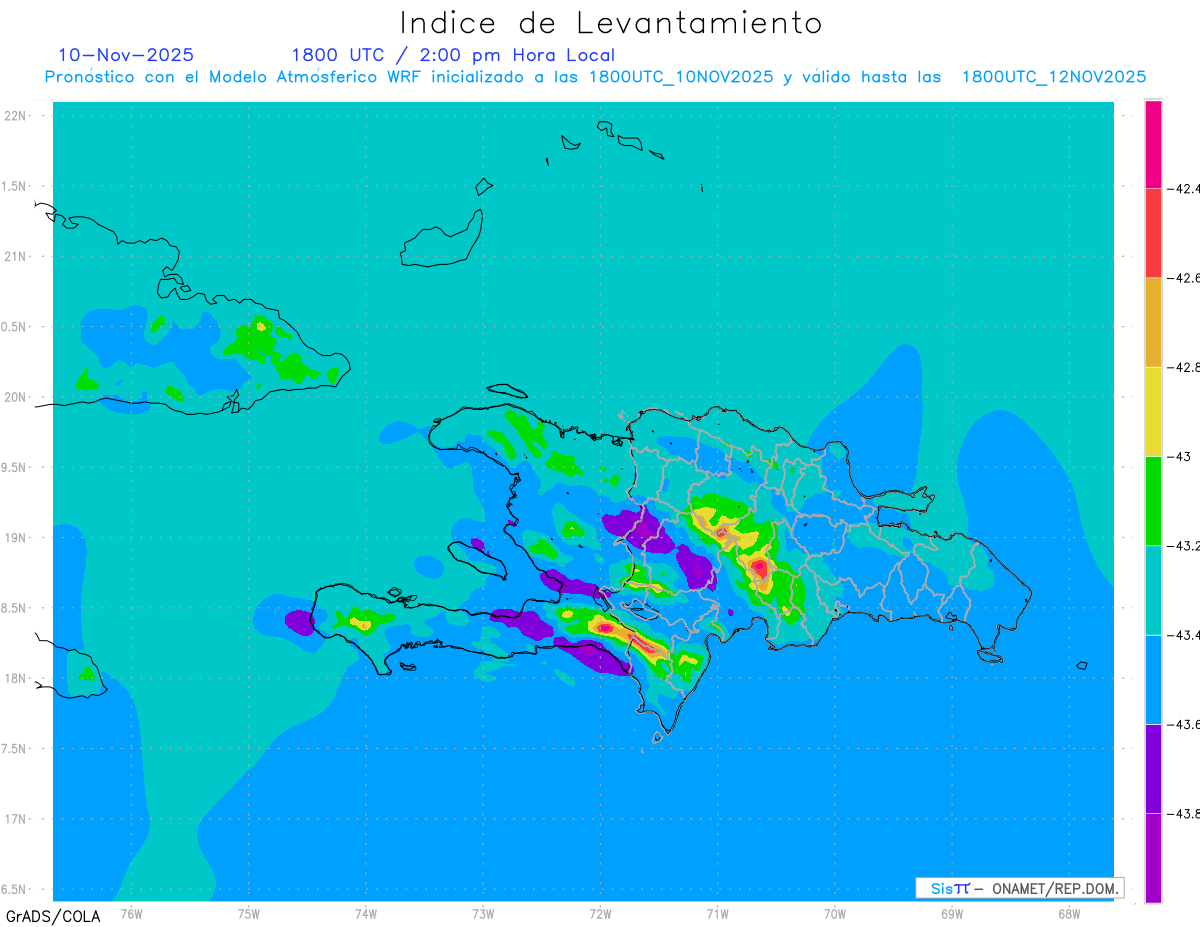1200x927 pixels.
Task: Click the green color bar segment below -43
Action: [1153, 500]
